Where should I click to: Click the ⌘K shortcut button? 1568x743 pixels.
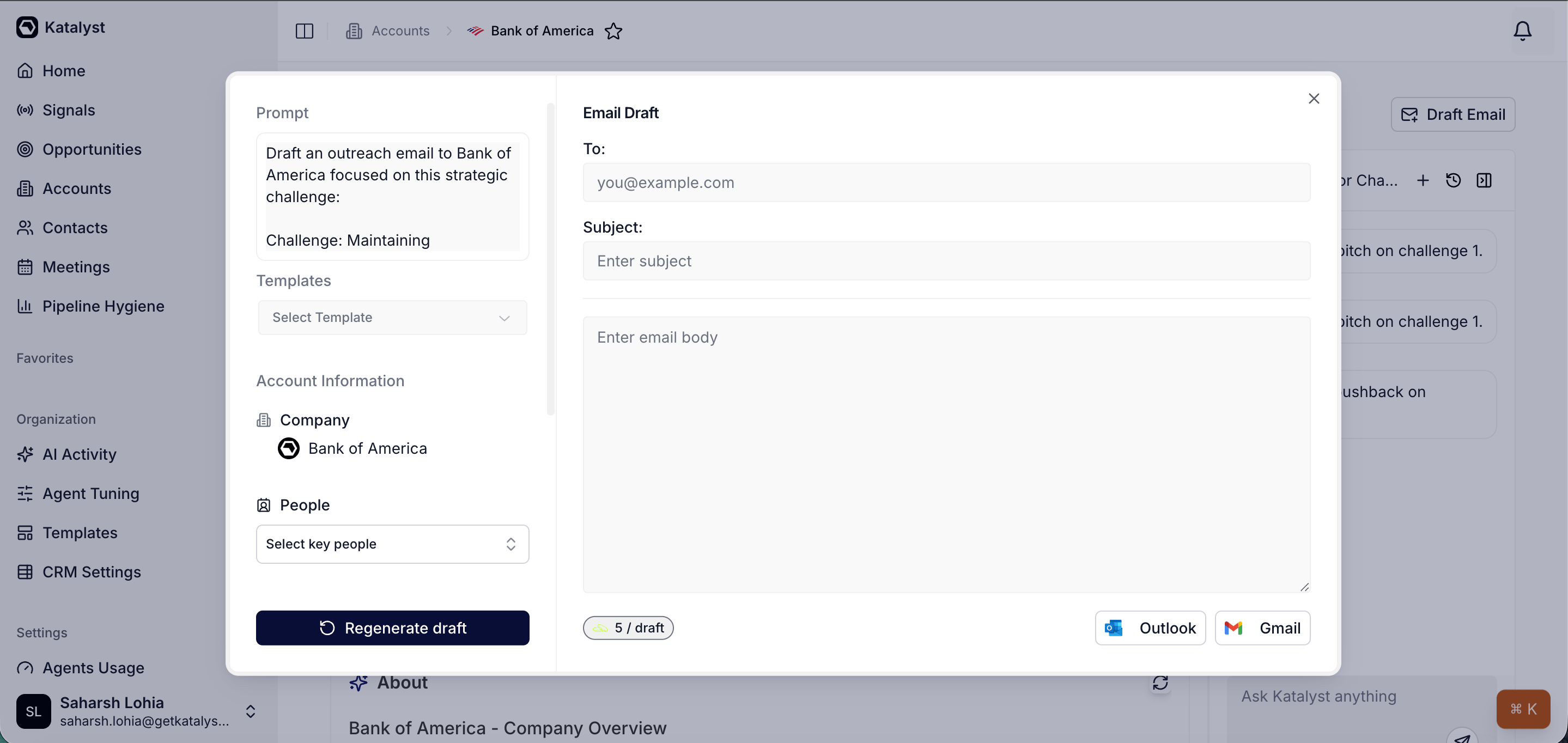point(1523,709)
